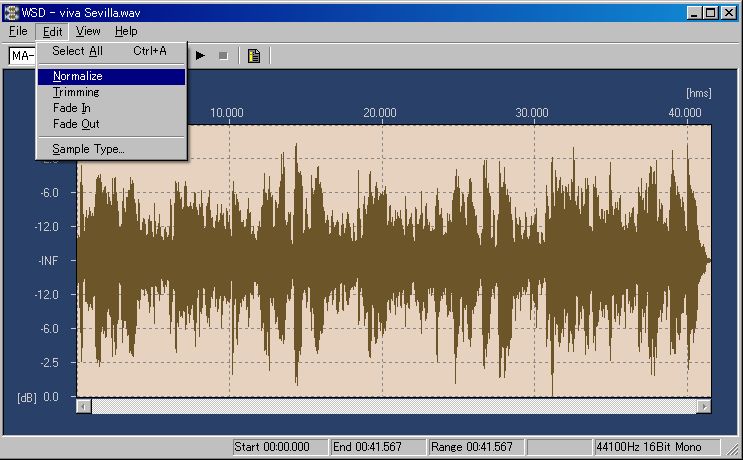Image resolution: width=743 pixels, height=460 pixels.
Task: Click the horizontal scrollbar track
Action: pyautogui.click(x=394, y=406)
